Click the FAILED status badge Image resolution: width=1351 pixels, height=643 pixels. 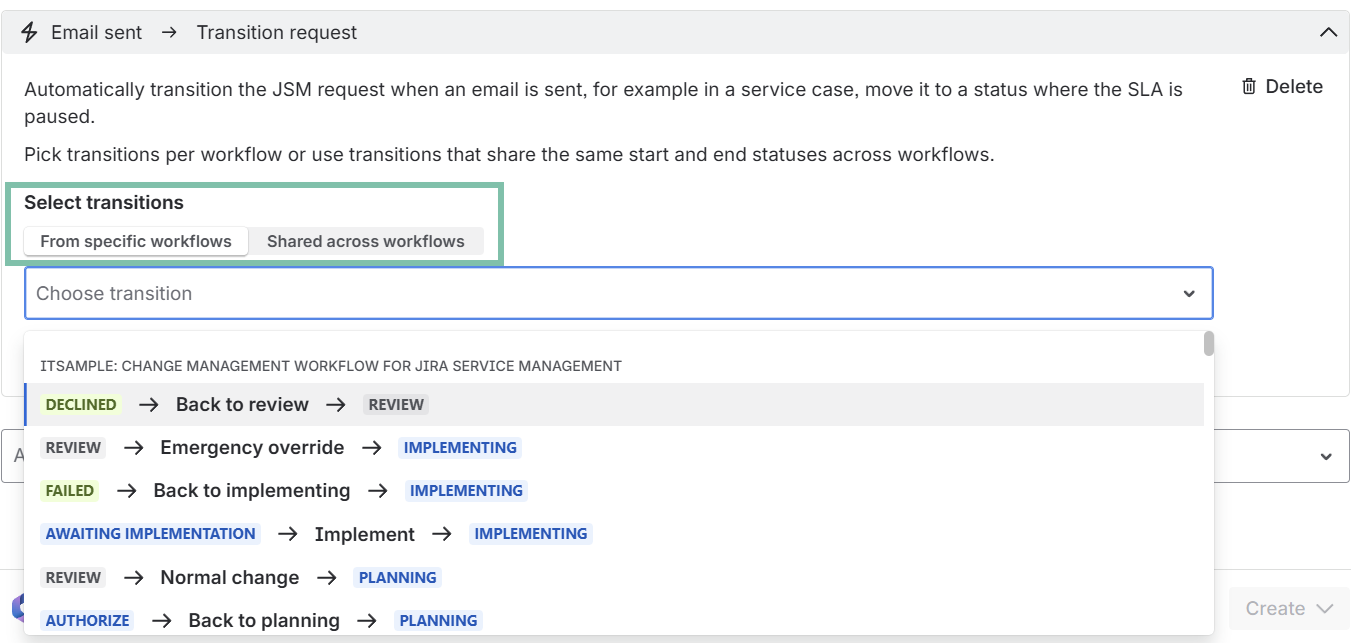coord(70,491)
